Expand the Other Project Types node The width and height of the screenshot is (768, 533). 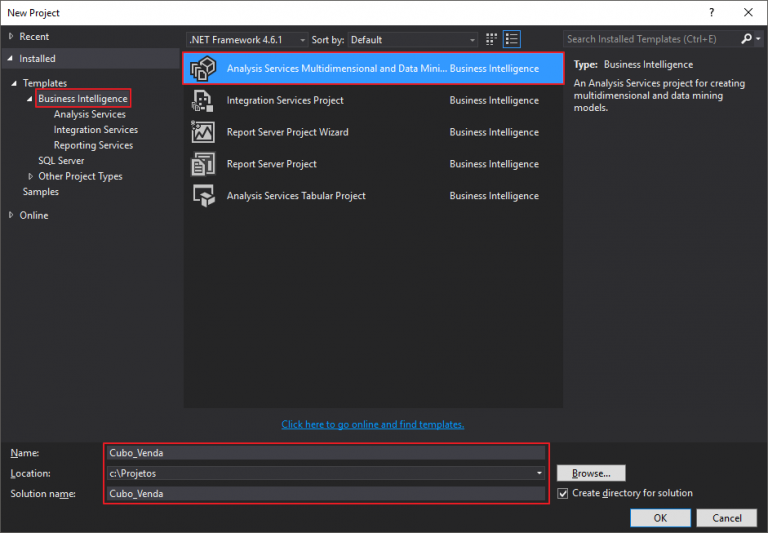(30, 176)
